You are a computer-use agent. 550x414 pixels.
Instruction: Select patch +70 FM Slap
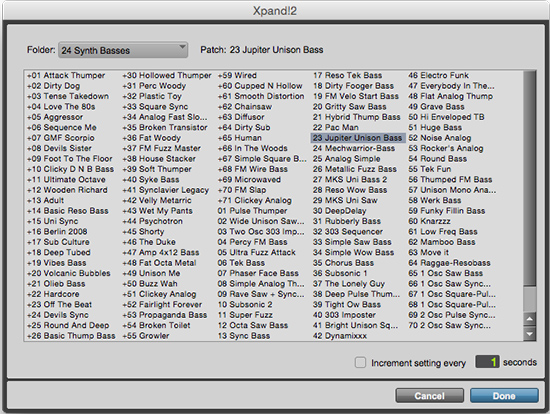242,190
